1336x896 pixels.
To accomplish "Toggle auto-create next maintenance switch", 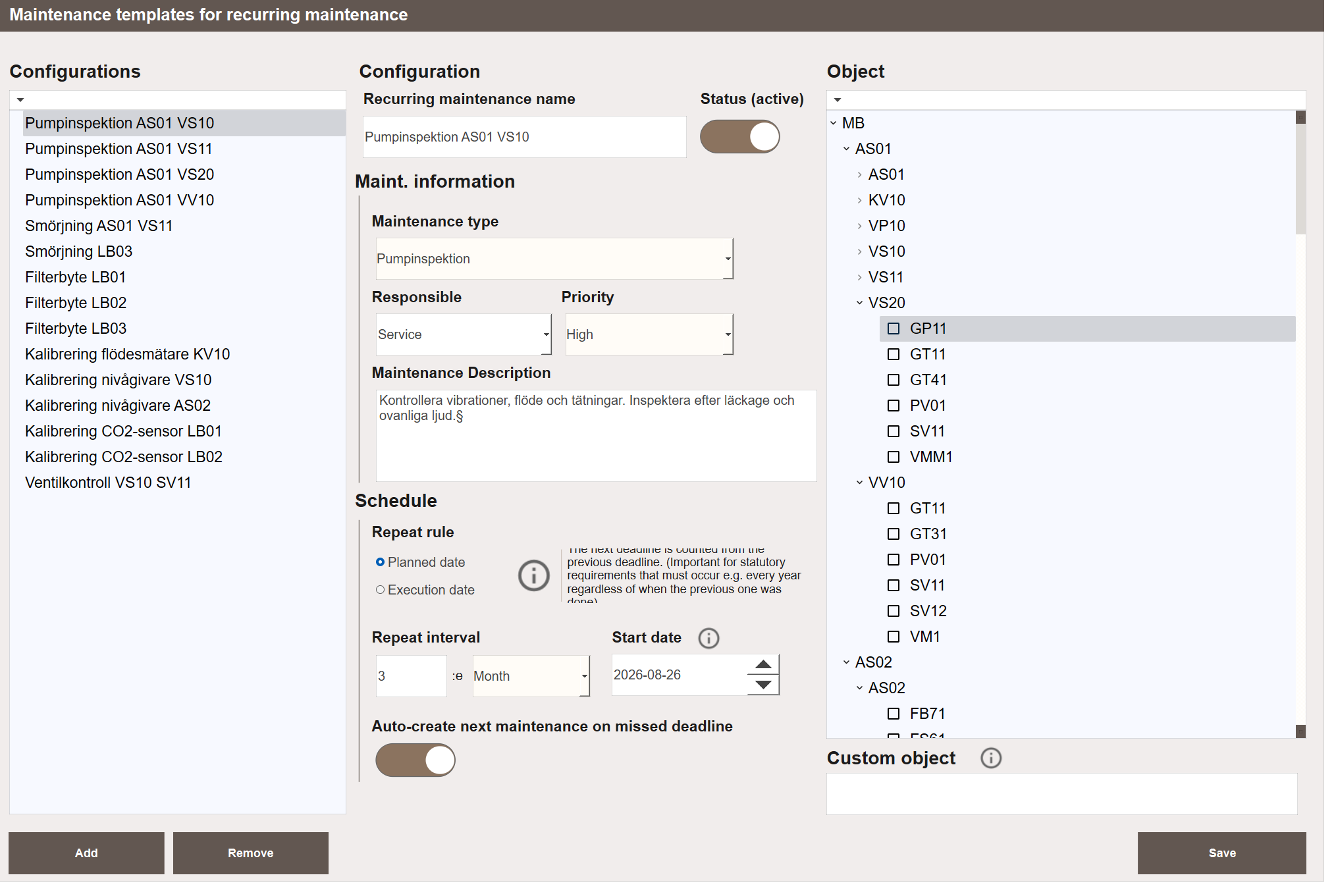I will tap(415, 760).
